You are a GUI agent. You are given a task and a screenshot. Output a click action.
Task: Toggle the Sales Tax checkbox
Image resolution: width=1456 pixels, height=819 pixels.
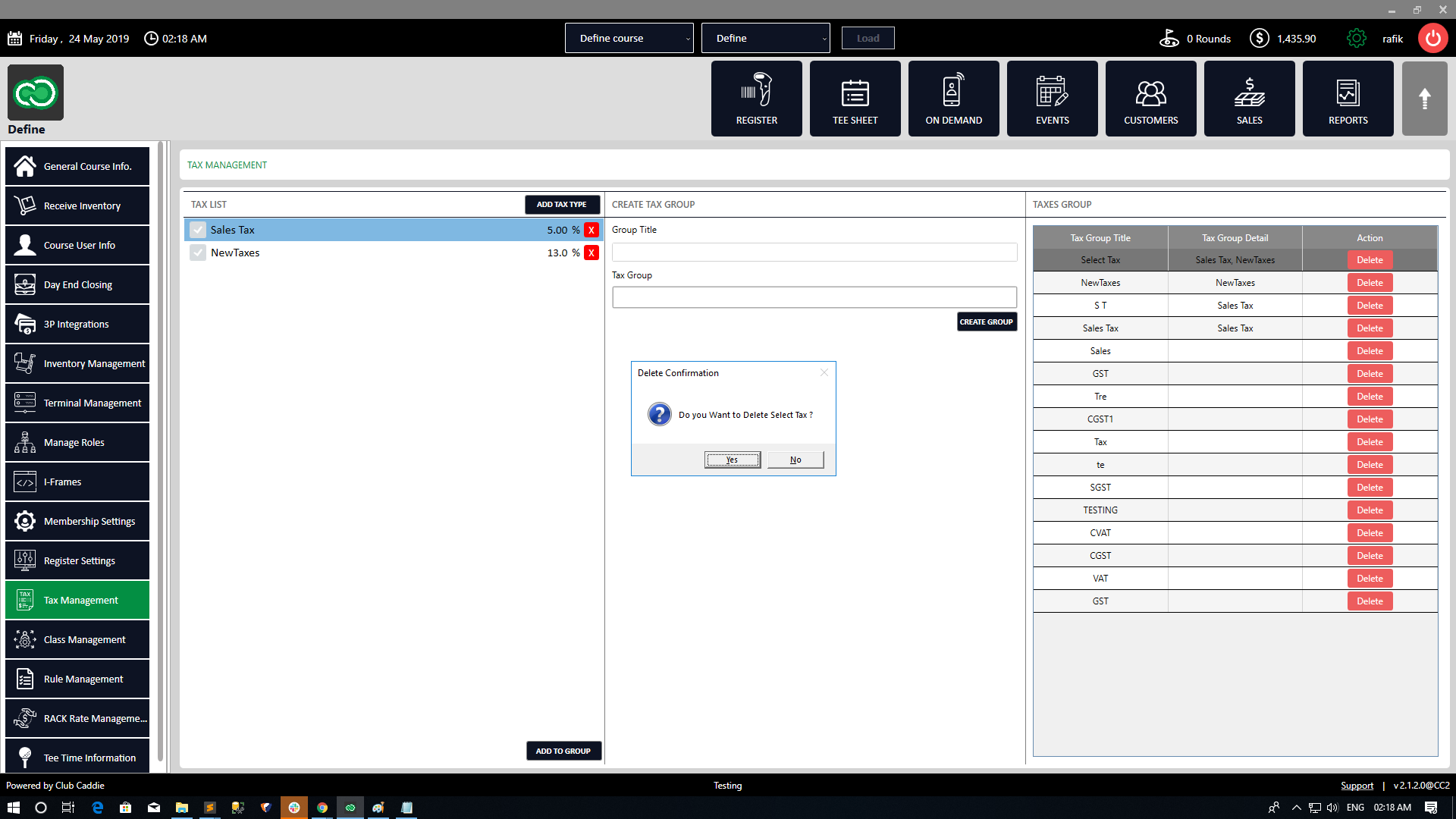[198, 230]
